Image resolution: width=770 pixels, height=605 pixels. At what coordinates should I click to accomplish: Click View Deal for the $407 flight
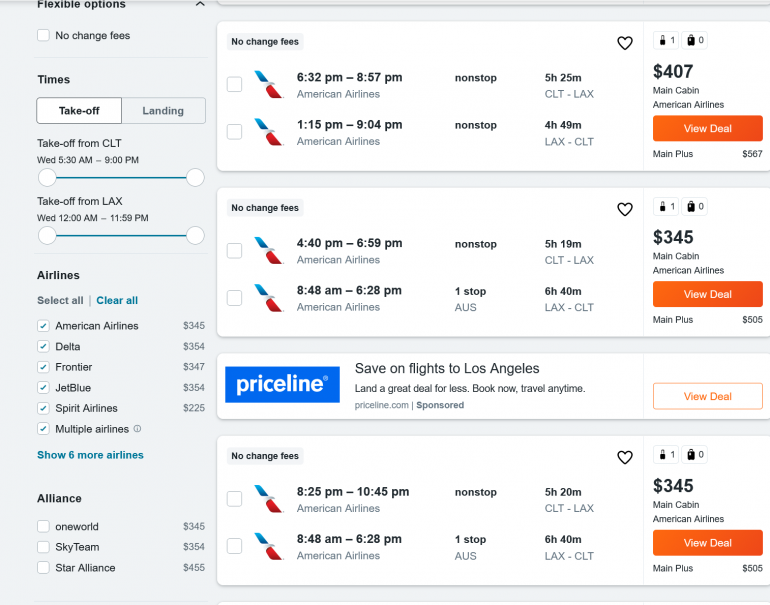(x=707, y=129)
